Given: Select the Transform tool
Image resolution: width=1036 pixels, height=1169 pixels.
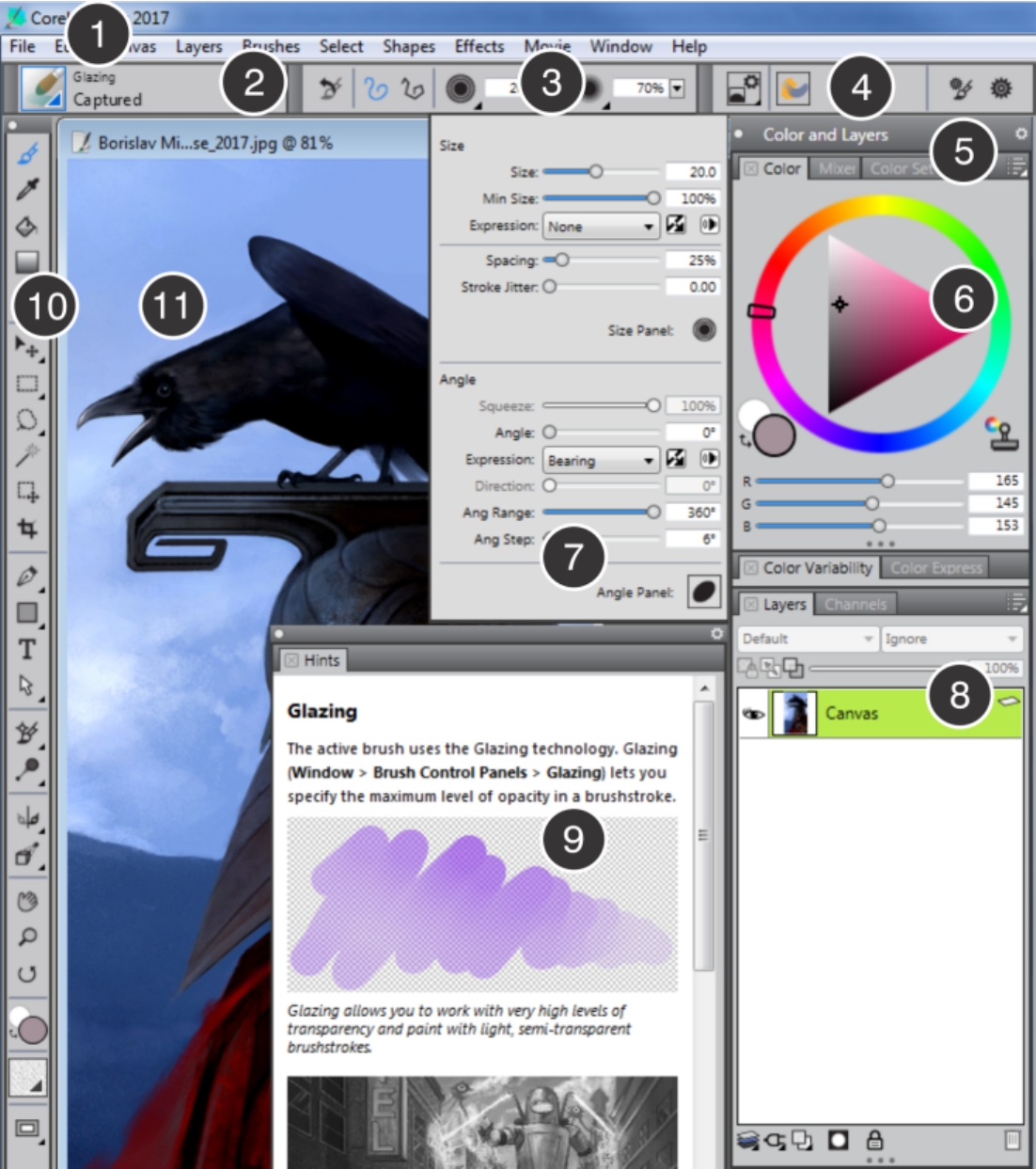Looking at the screenshot, I should tap(27, 491).
